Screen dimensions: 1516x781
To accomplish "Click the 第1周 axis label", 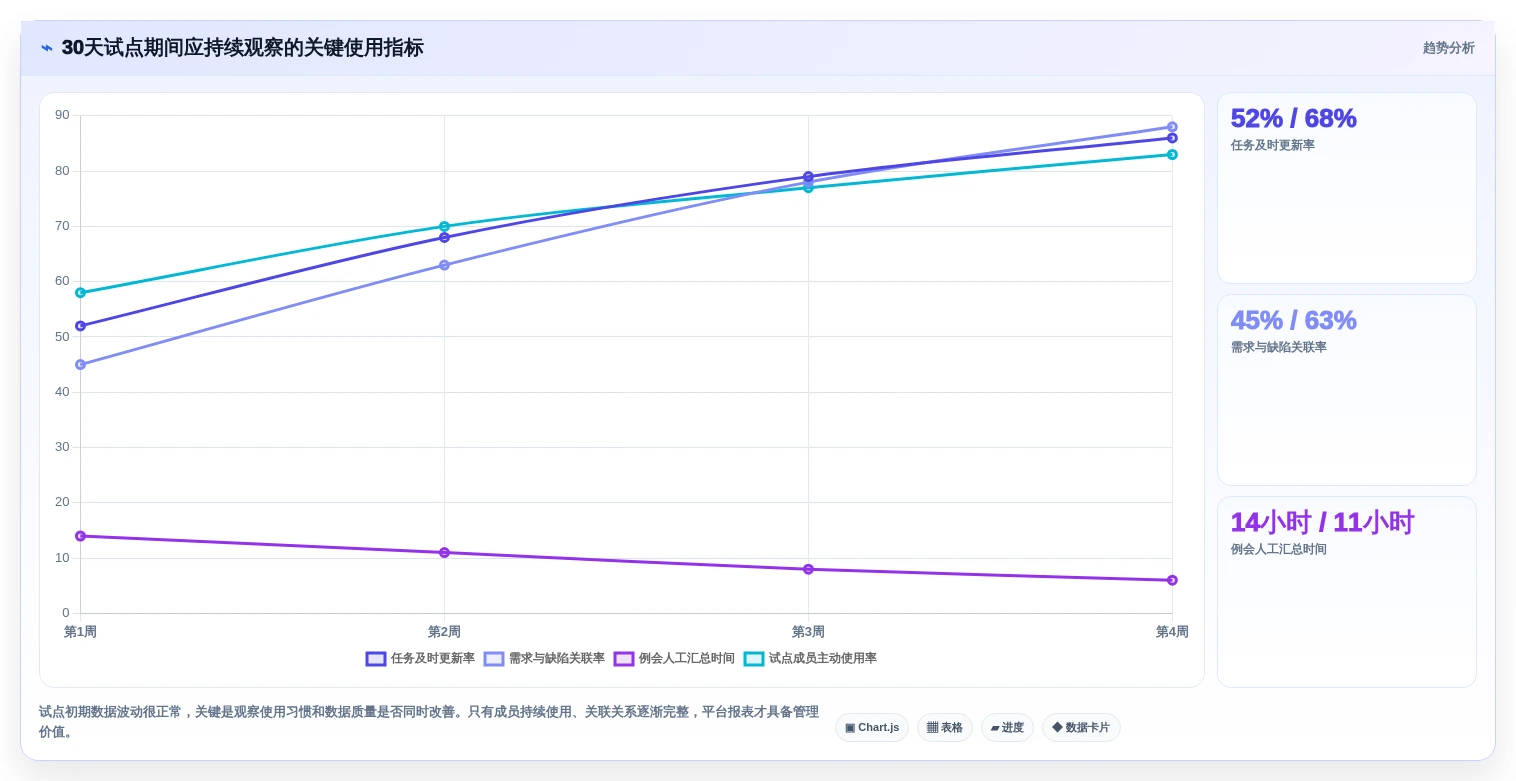I will pyautogui.click(x=80, y=632).
